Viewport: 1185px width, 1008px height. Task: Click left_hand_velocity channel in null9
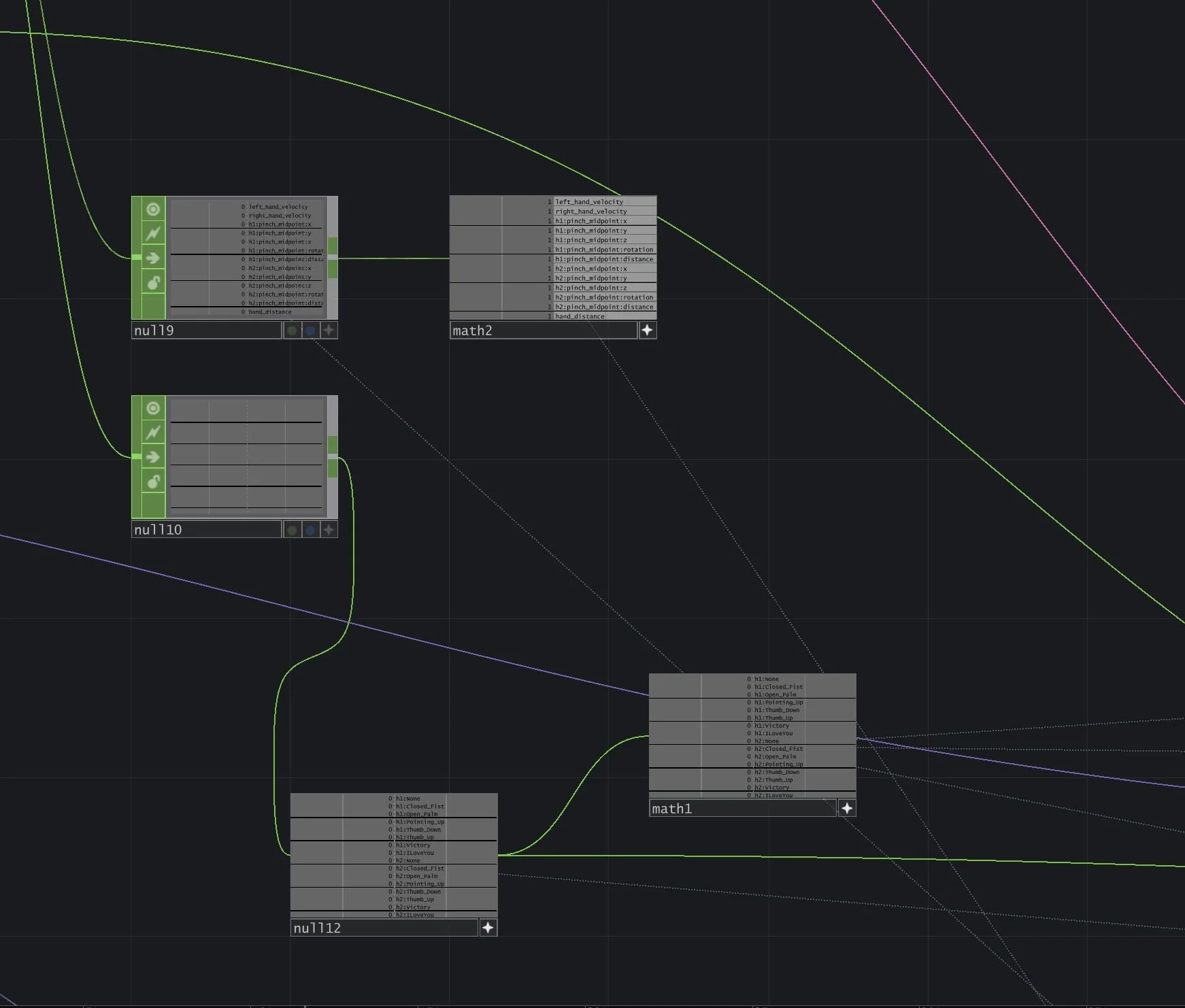278,207
